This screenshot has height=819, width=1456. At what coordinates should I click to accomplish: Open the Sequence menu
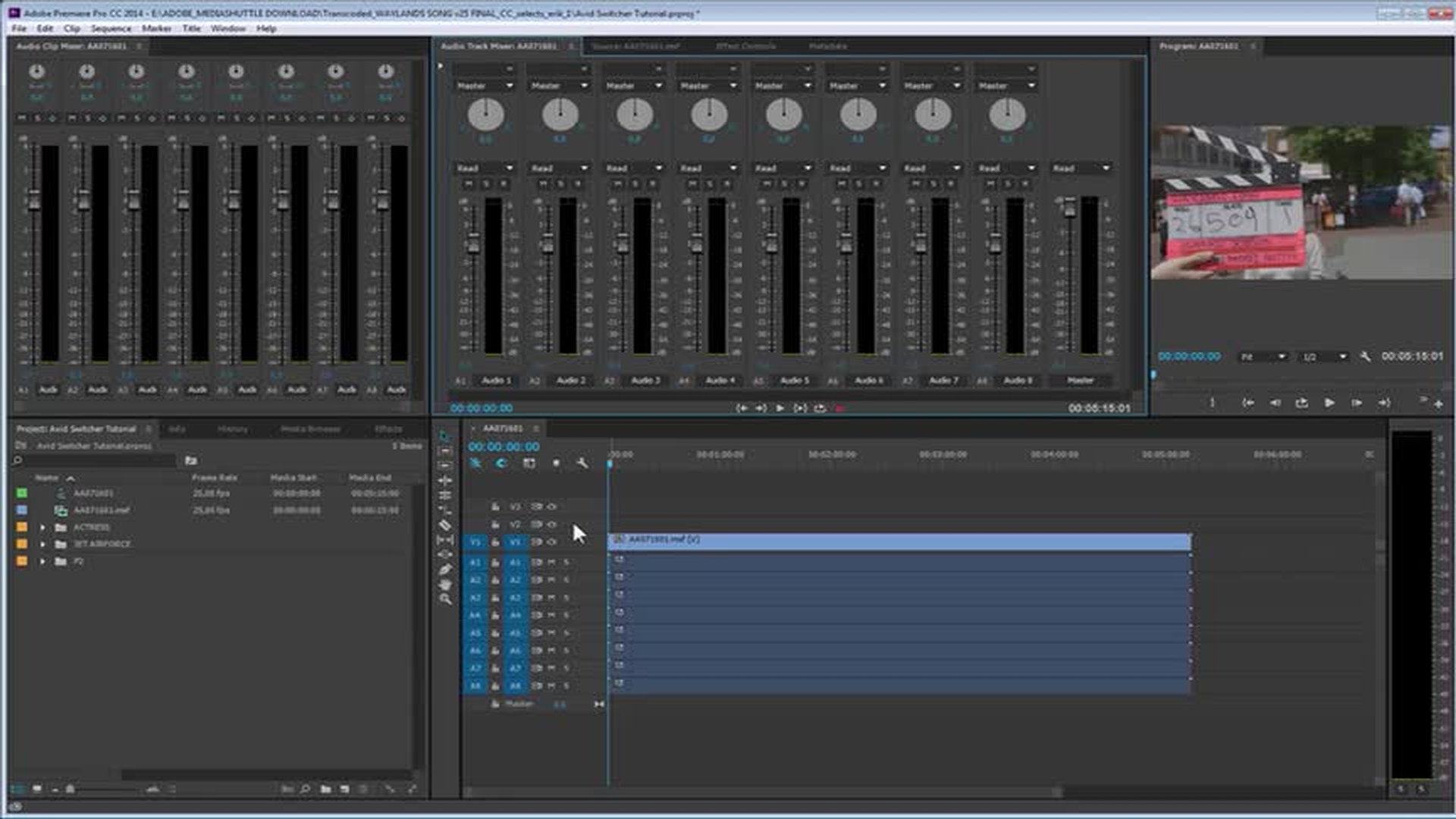tap(111, 28)
